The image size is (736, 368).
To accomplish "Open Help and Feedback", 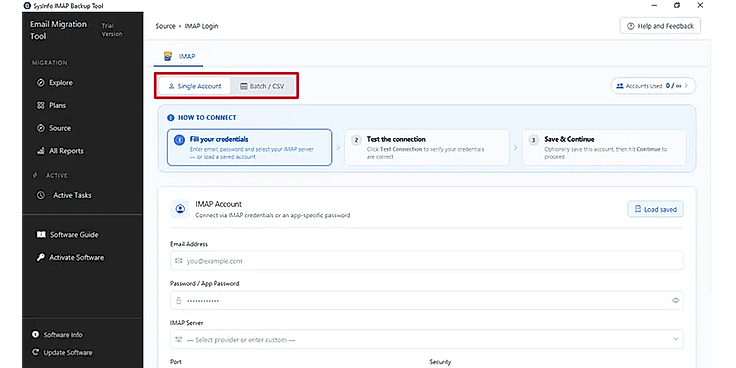I will (660, 26).
